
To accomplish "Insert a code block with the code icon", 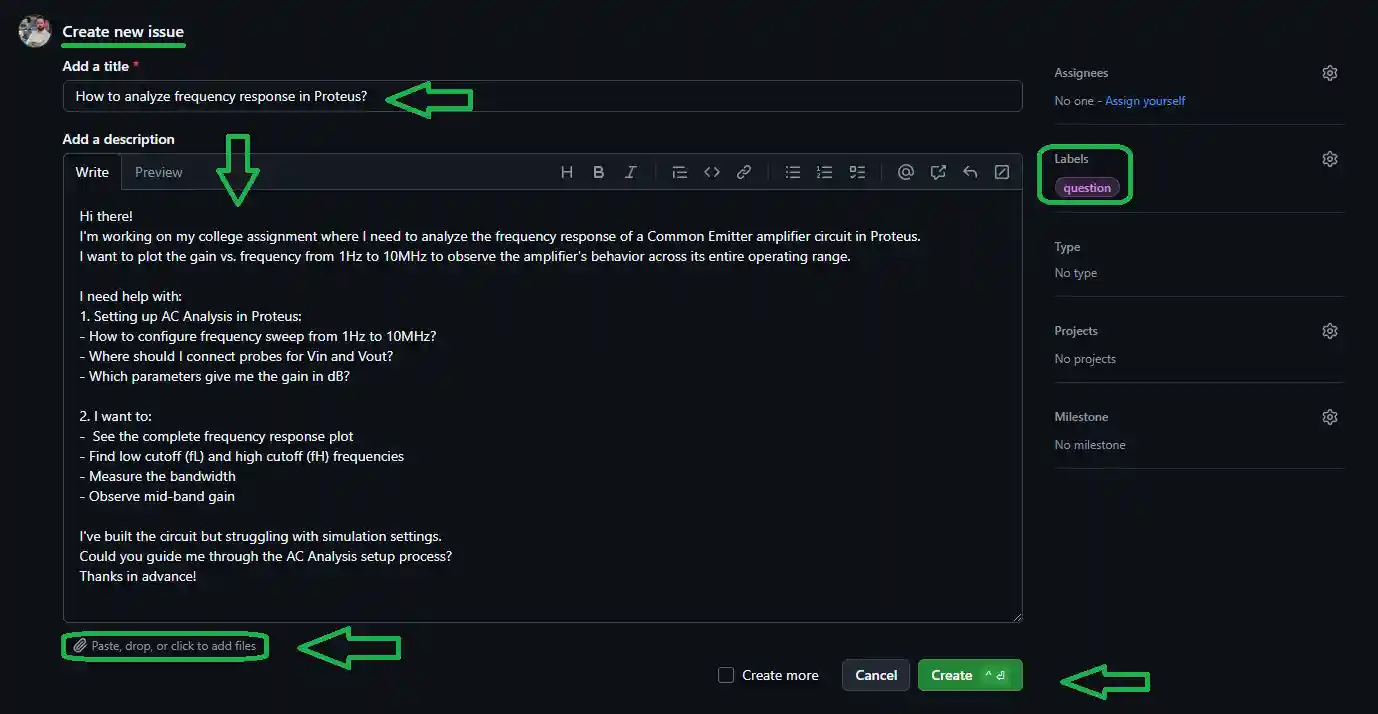I will click(712, 172).
